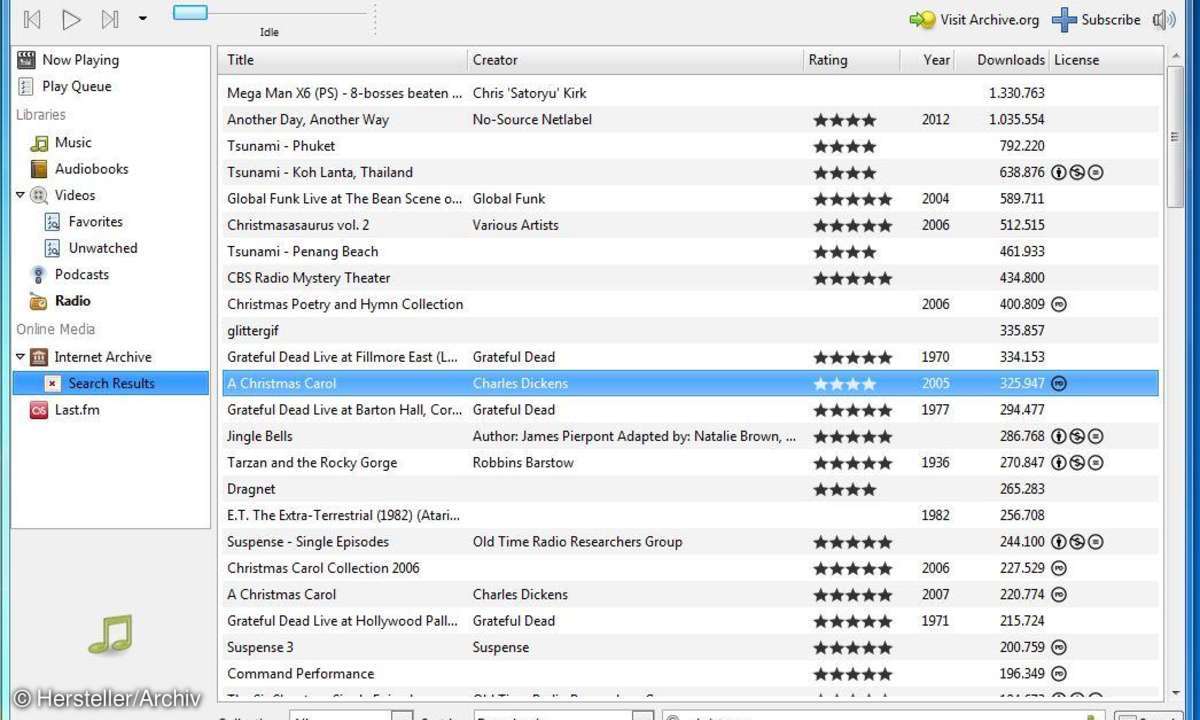Click rating stars of highlighted A Christmas Carol

(845, 383)
